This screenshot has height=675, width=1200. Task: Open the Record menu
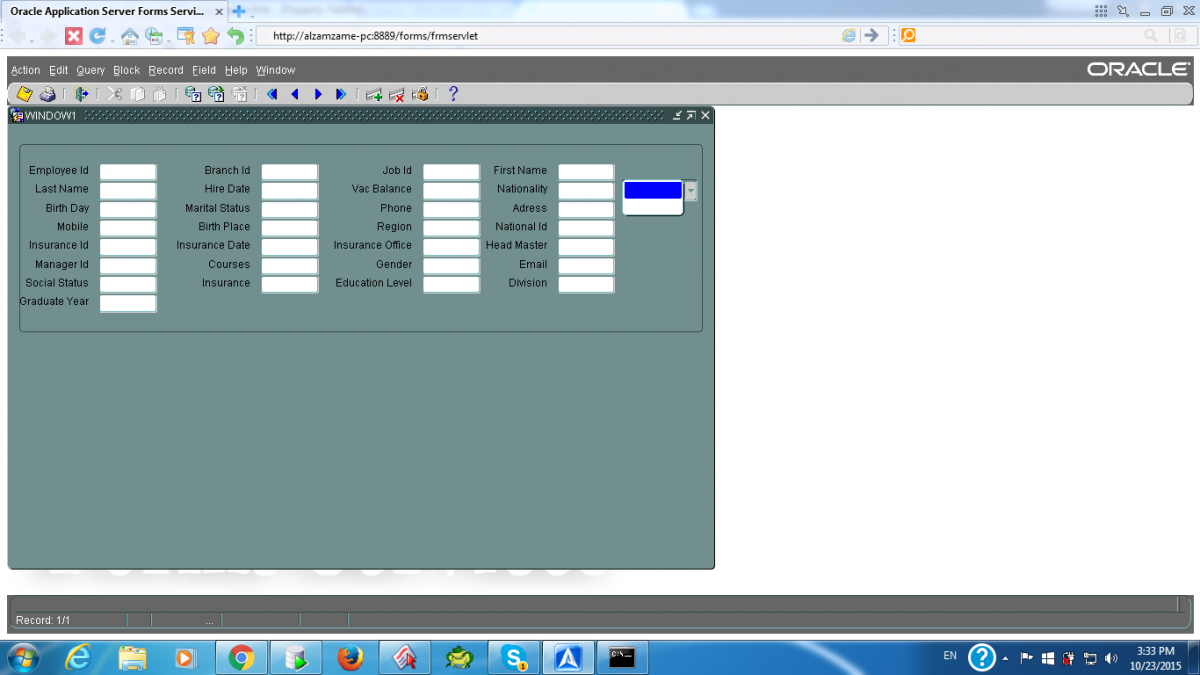166,70
